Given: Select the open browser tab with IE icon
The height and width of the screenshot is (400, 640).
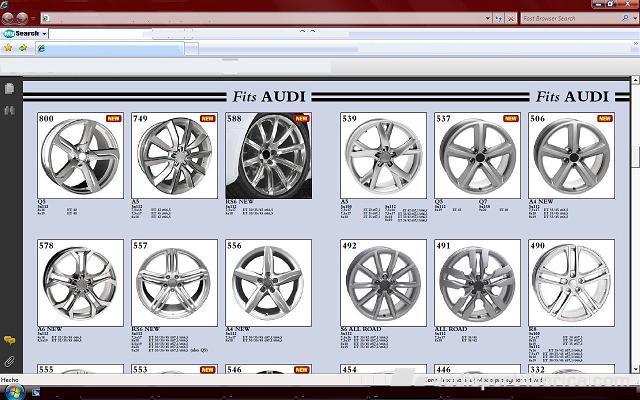Looking at the screenshot, I should point(109,49).
